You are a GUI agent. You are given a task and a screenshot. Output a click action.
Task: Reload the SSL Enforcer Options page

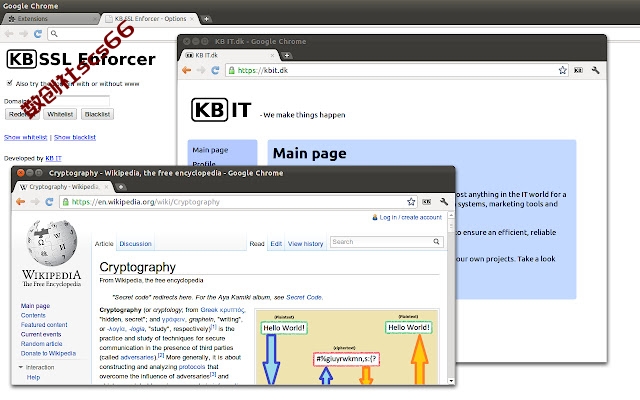pos(38,33)
